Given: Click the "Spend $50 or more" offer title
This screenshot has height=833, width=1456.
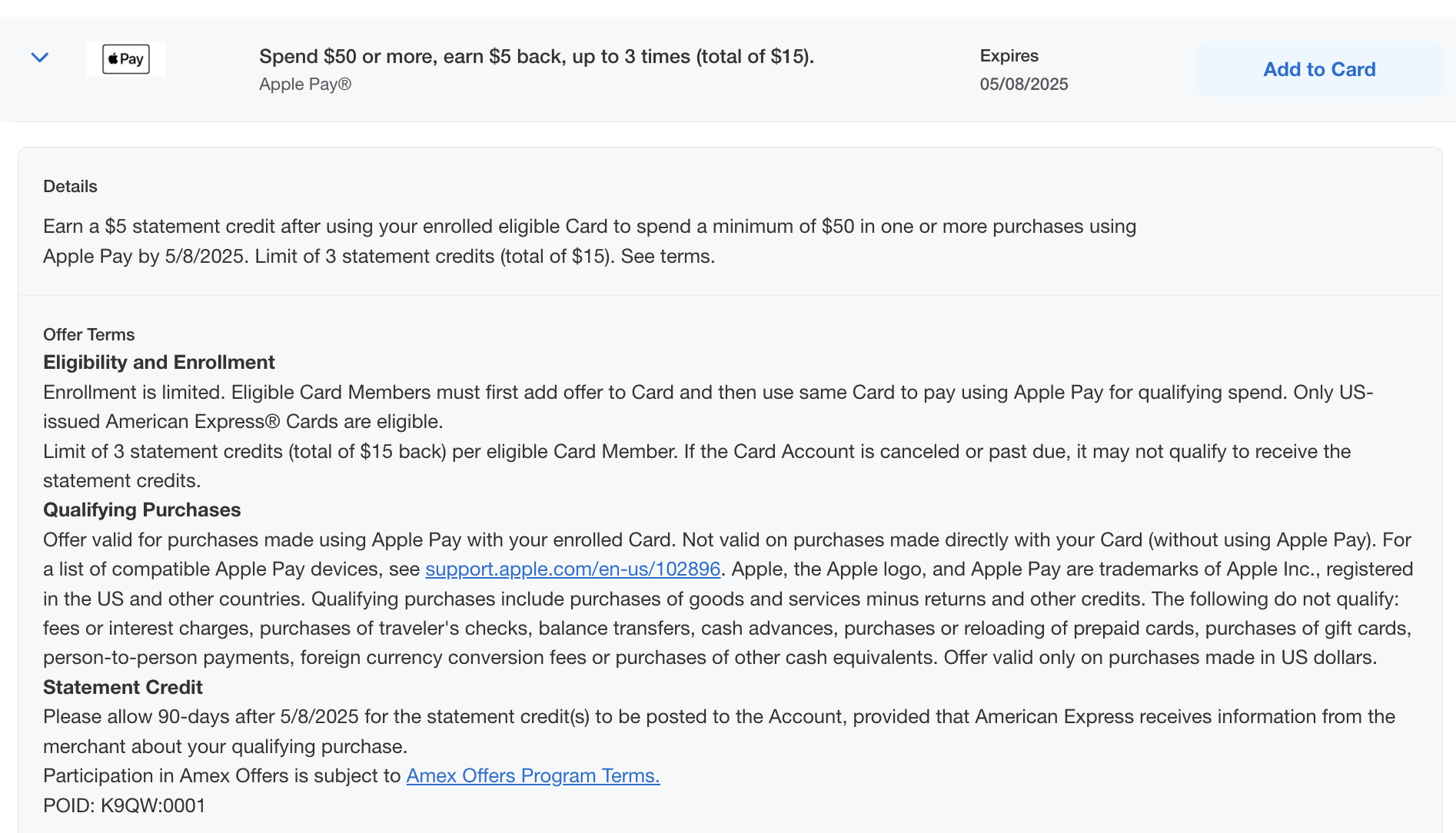Looking at the screenshot, I should coord(537,57).
